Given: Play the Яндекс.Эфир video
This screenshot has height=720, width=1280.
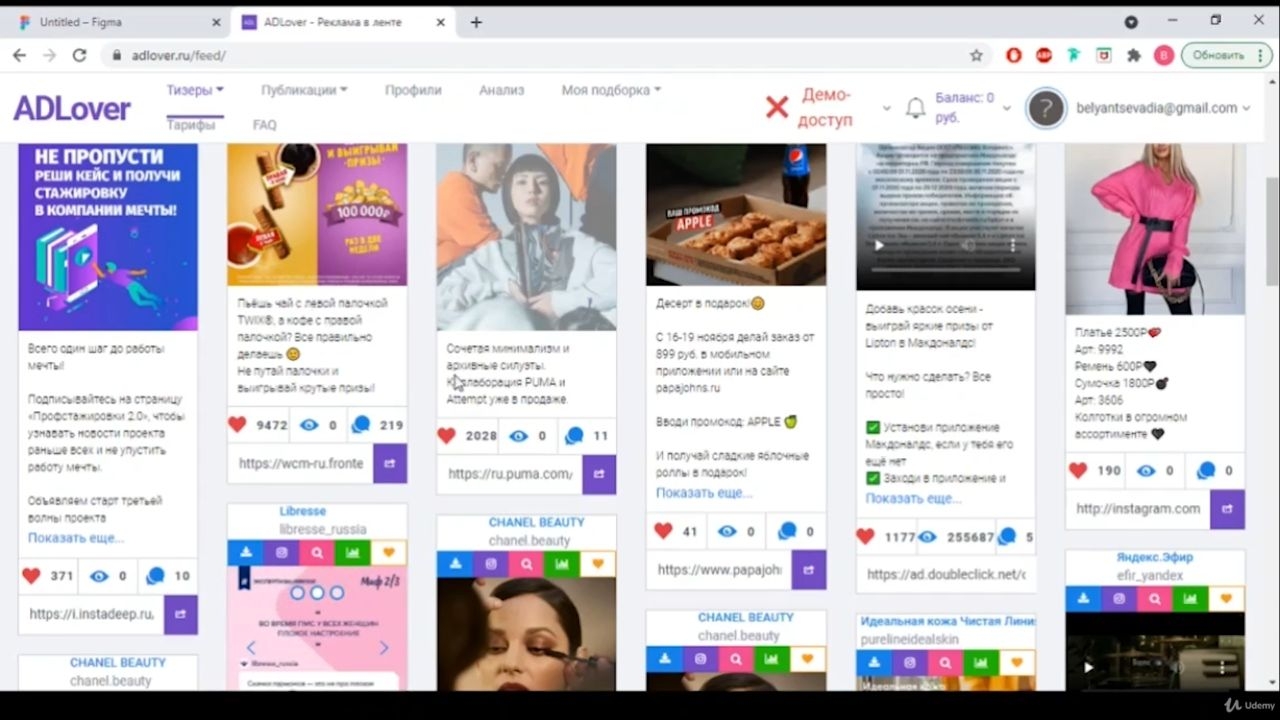Looking at the screenshot, I should (1089, 667).
